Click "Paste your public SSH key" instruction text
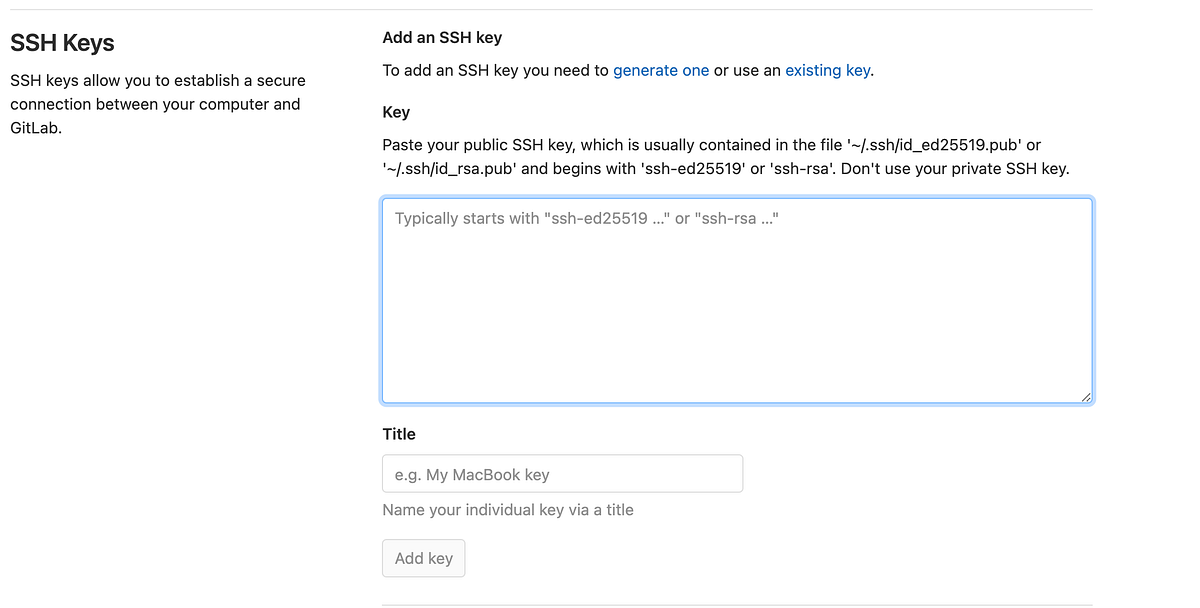 pos(478,145)
